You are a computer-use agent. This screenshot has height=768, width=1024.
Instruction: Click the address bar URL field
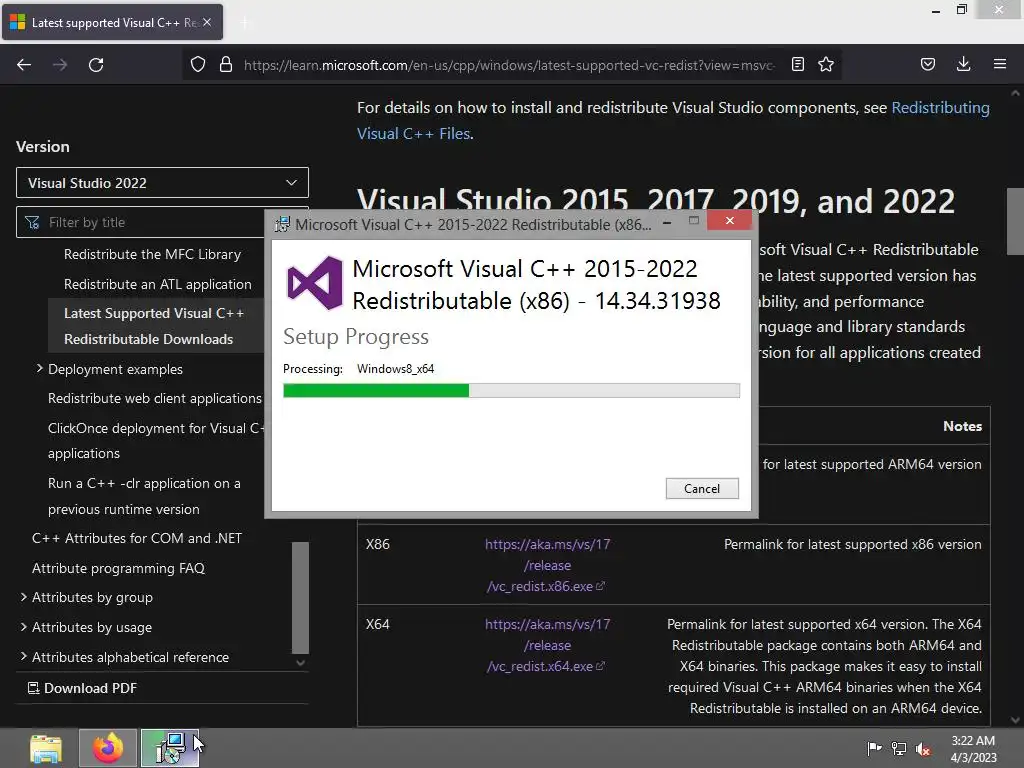click(509, 65)
